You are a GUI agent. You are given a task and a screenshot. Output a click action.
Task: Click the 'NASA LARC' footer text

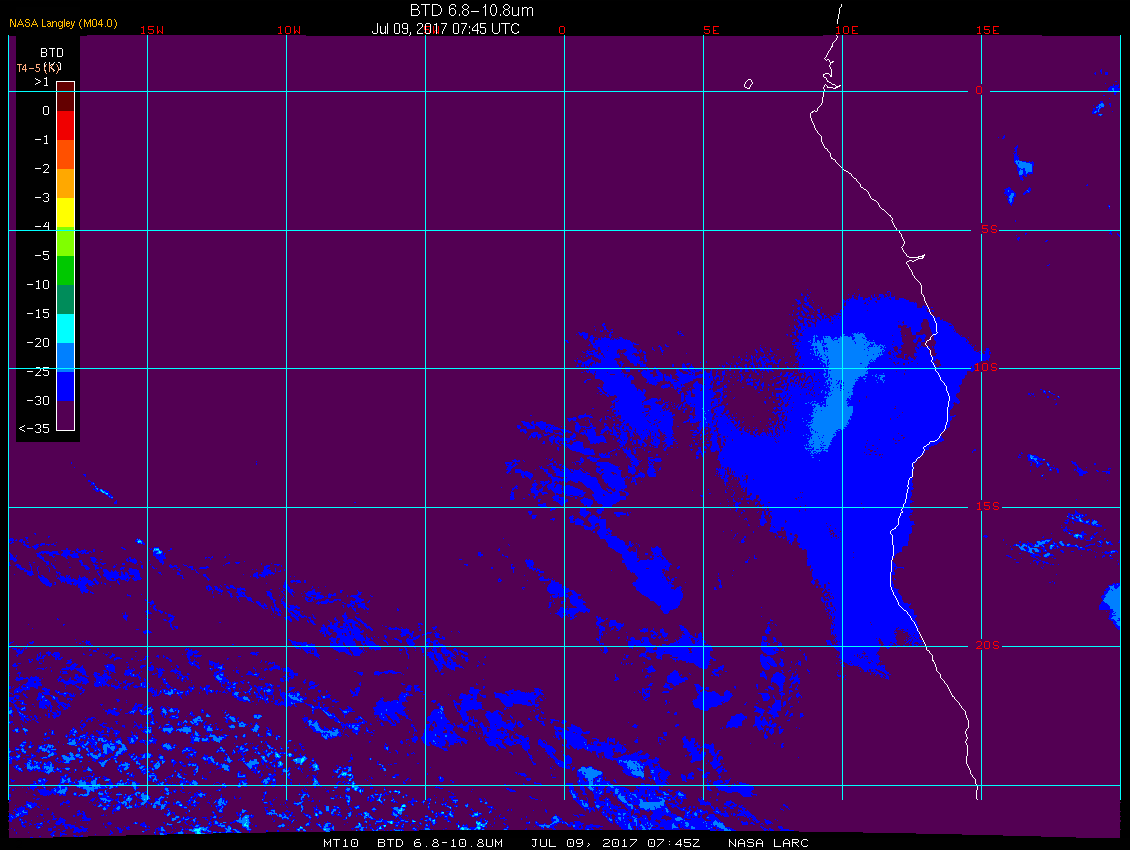tap(768, 843)
